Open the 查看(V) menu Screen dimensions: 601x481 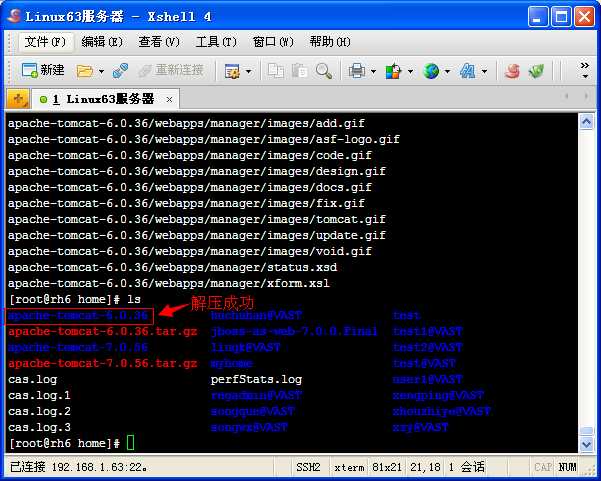[159, 41]
